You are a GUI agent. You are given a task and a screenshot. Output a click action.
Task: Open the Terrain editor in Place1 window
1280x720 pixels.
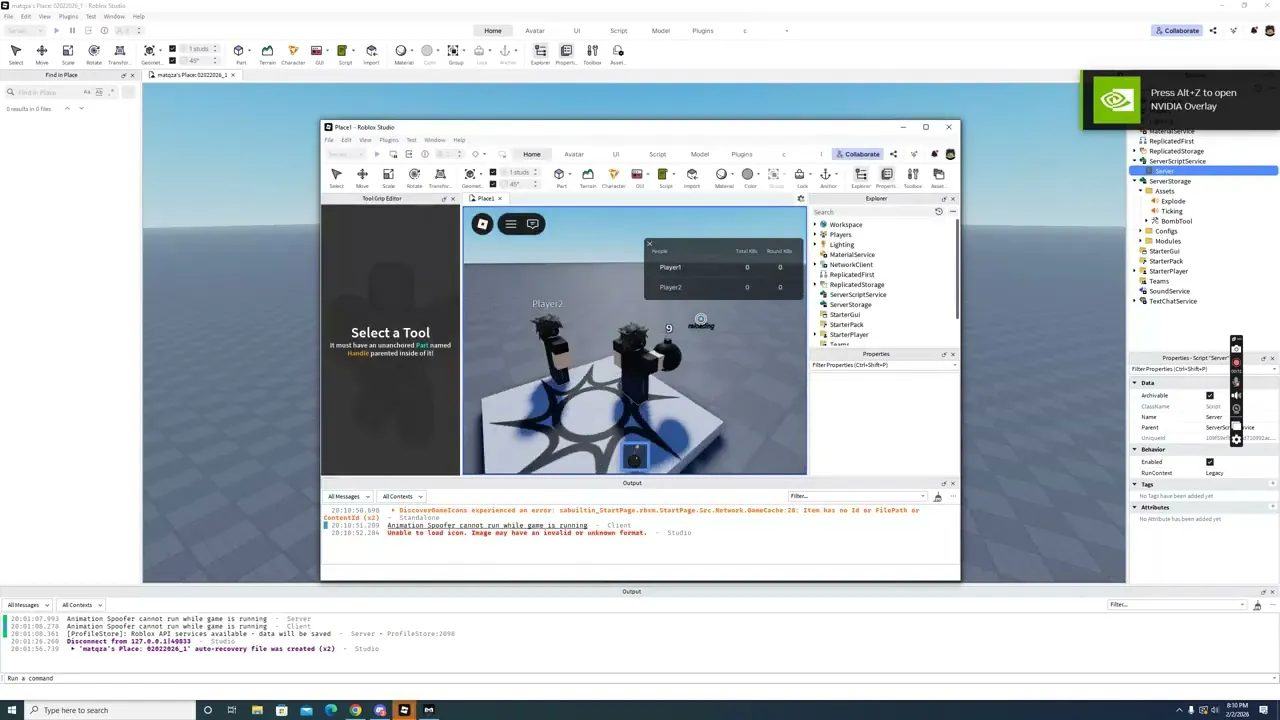pos(588,177)
